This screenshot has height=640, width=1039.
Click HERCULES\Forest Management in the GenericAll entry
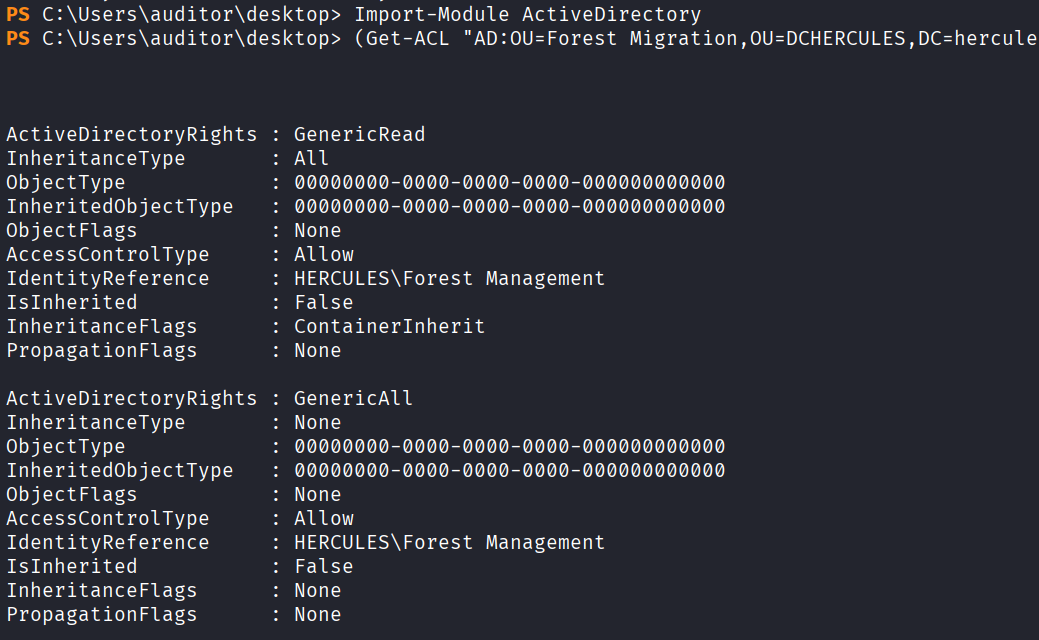tap(449, 543)
